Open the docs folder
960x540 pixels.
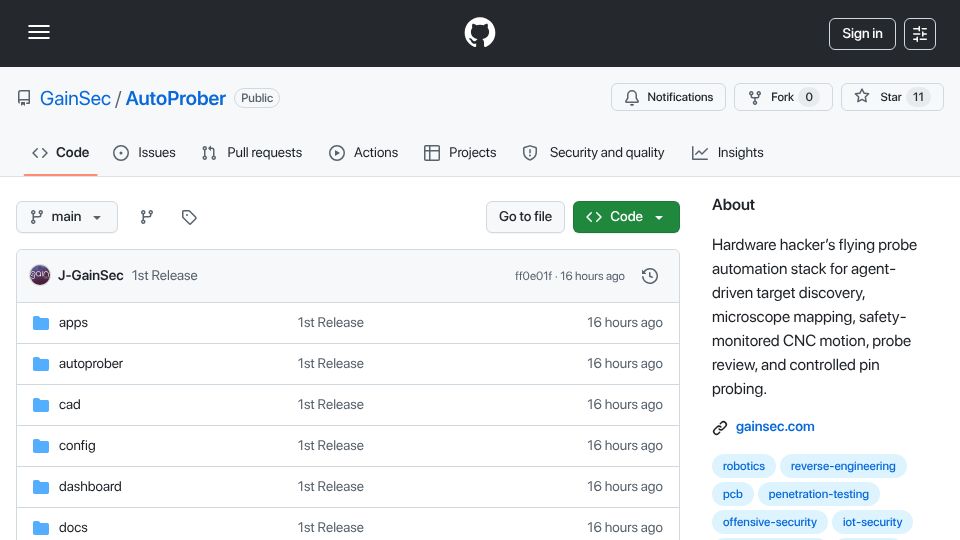point(73,528)
